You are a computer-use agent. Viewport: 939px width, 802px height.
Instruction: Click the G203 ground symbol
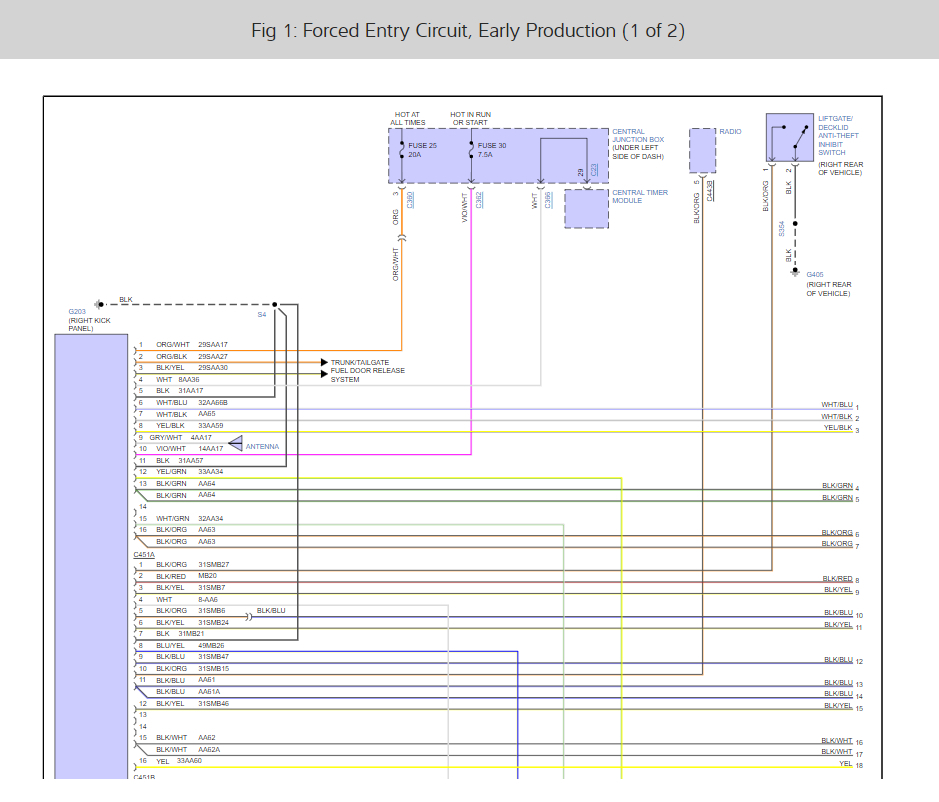tap(99, 304)
